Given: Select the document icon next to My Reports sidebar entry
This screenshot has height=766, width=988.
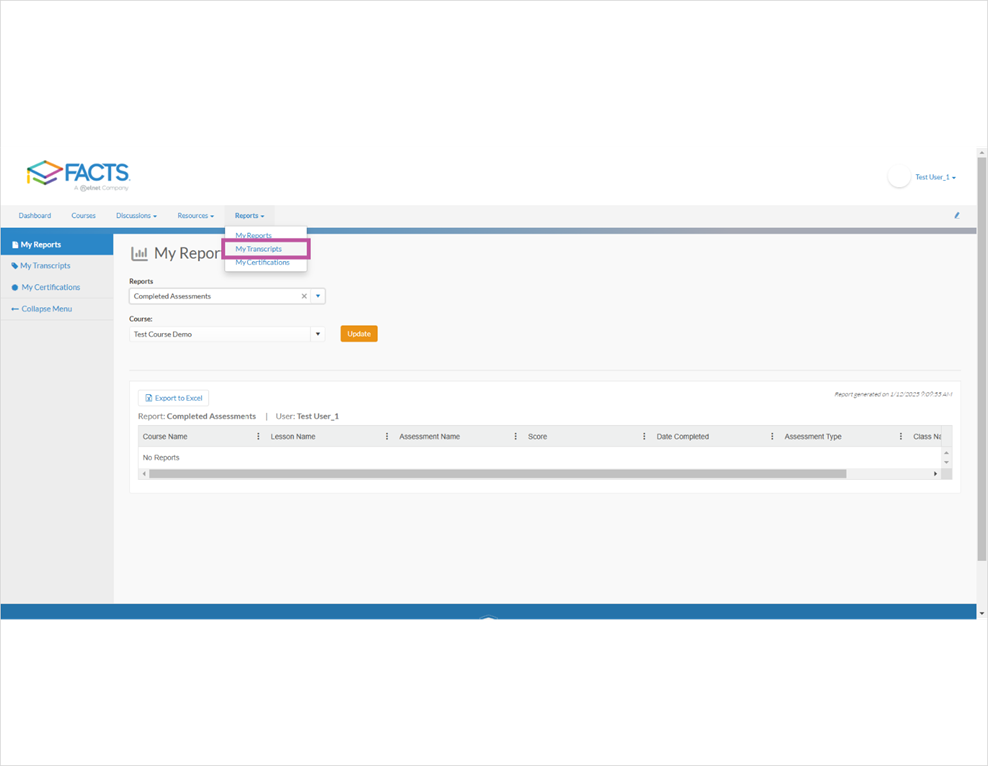Looking at the screenshot, I should [13, 244].
